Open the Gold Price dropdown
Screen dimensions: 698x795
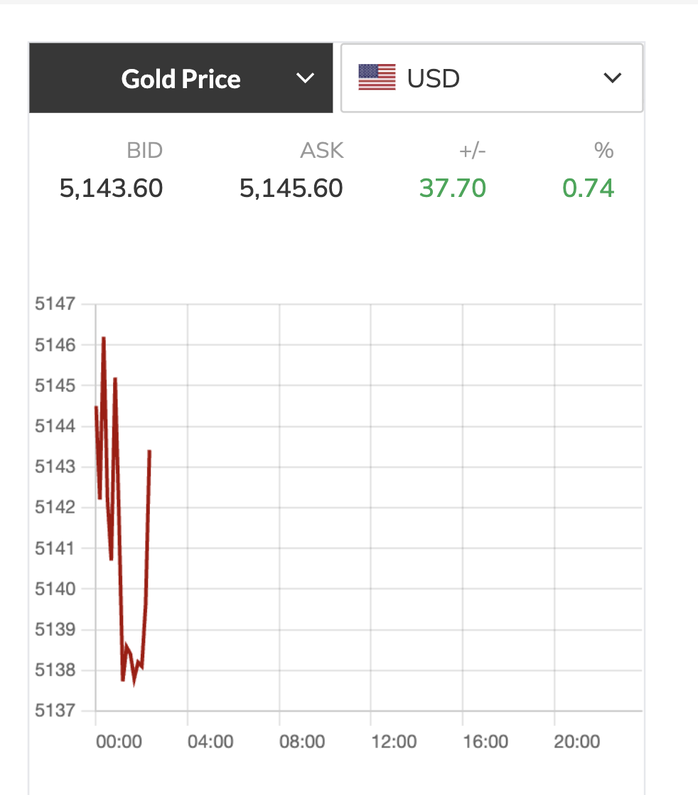coord(181,78)
